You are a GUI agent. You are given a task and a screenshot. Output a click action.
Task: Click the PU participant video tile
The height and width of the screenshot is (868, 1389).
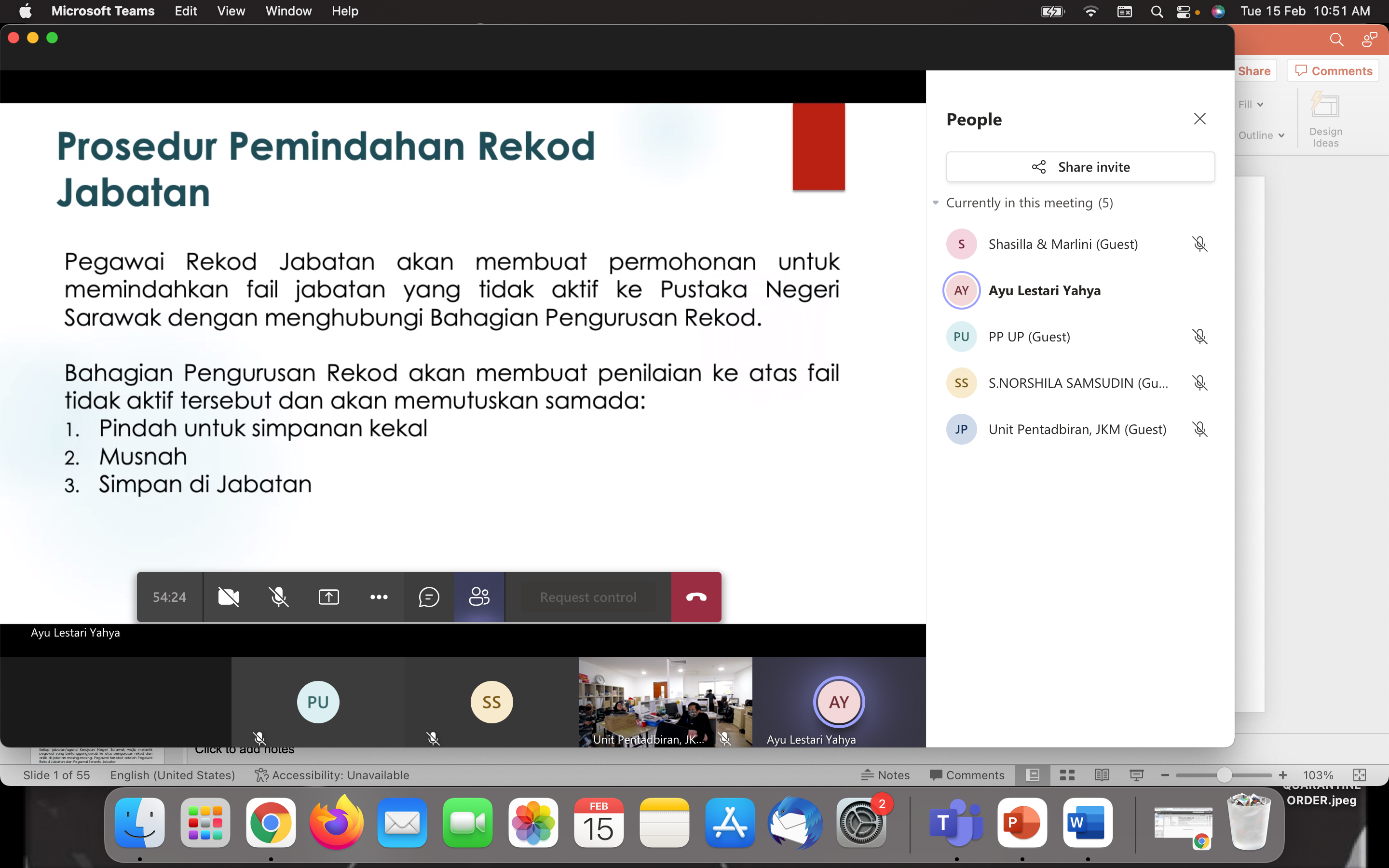(318, 702)
